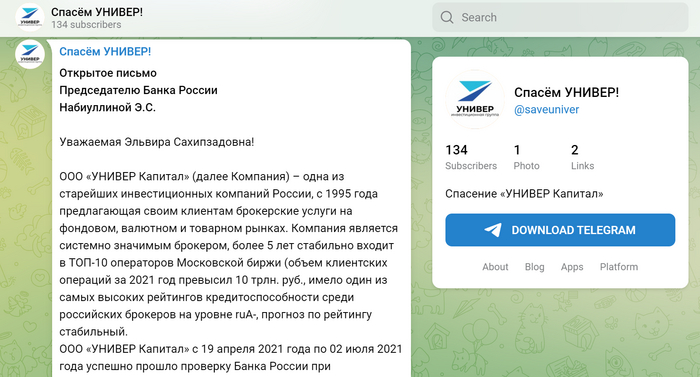This screenshot has width=700, height=377.
Task: Click the line mentioning ТОП-10 операторов Московской биржи
Action: [223, 263]
